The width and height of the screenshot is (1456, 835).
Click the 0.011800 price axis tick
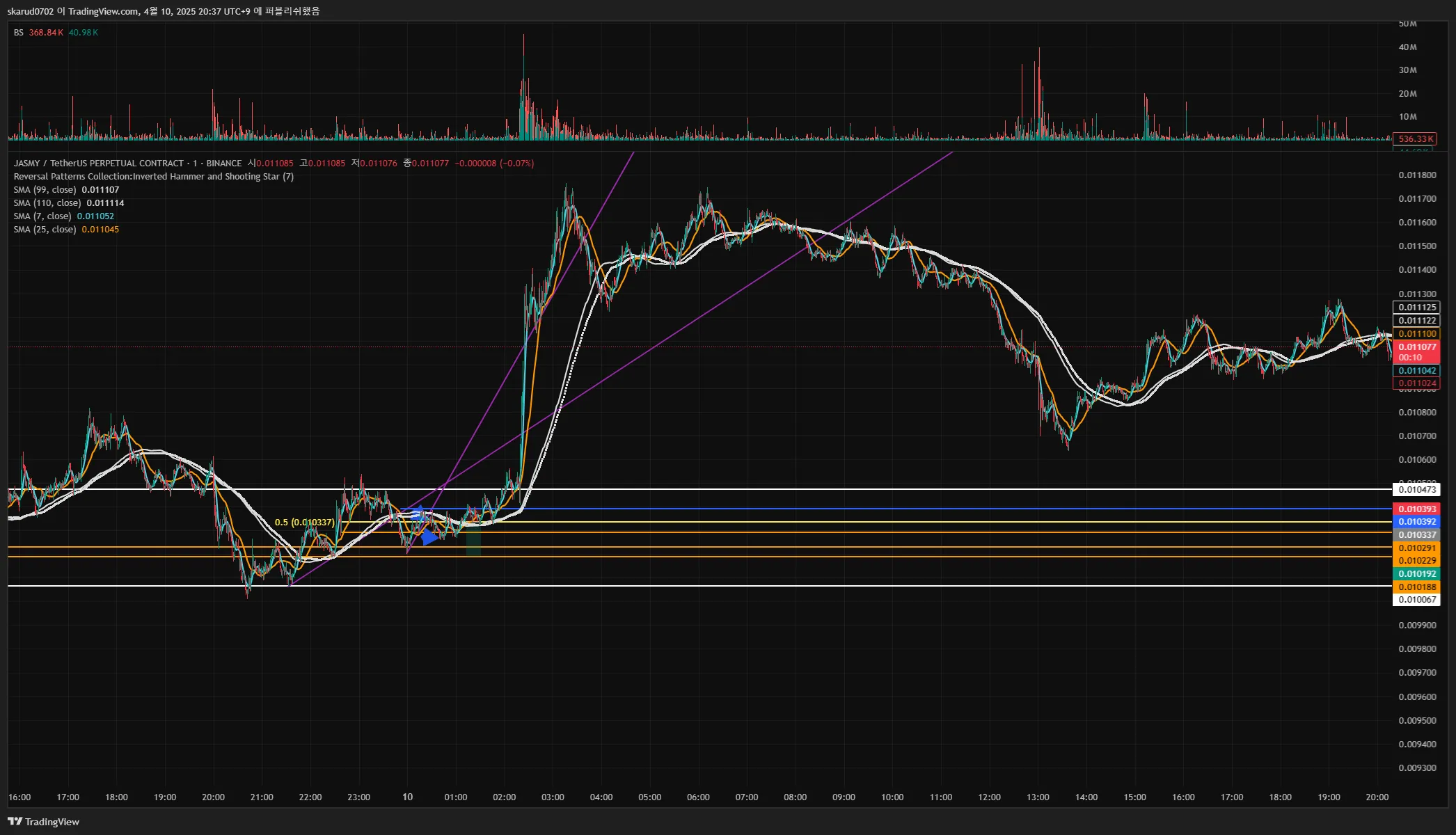[1417, 175]
